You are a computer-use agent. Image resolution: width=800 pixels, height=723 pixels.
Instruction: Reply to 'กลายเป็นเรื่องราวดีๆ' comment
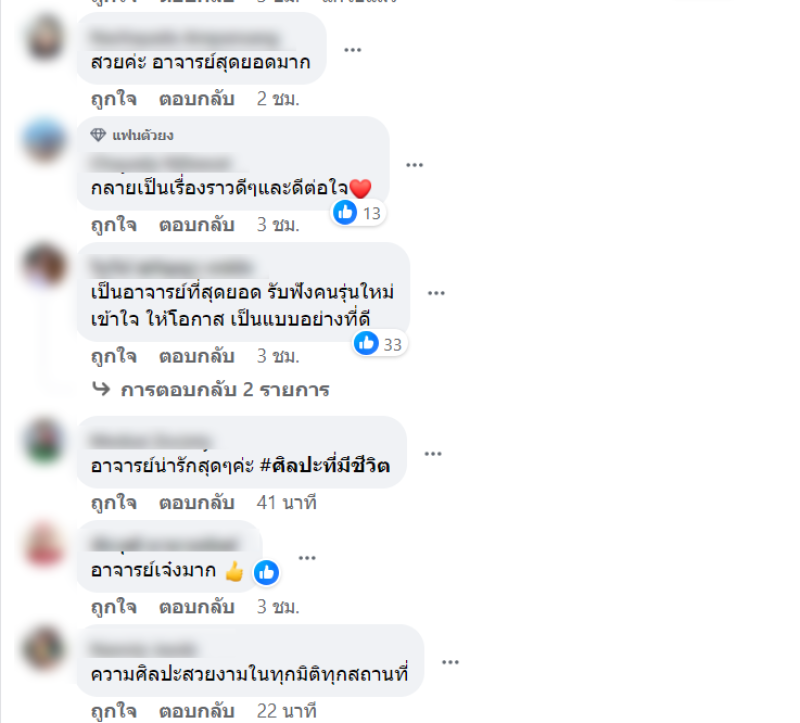coord(197,225)
